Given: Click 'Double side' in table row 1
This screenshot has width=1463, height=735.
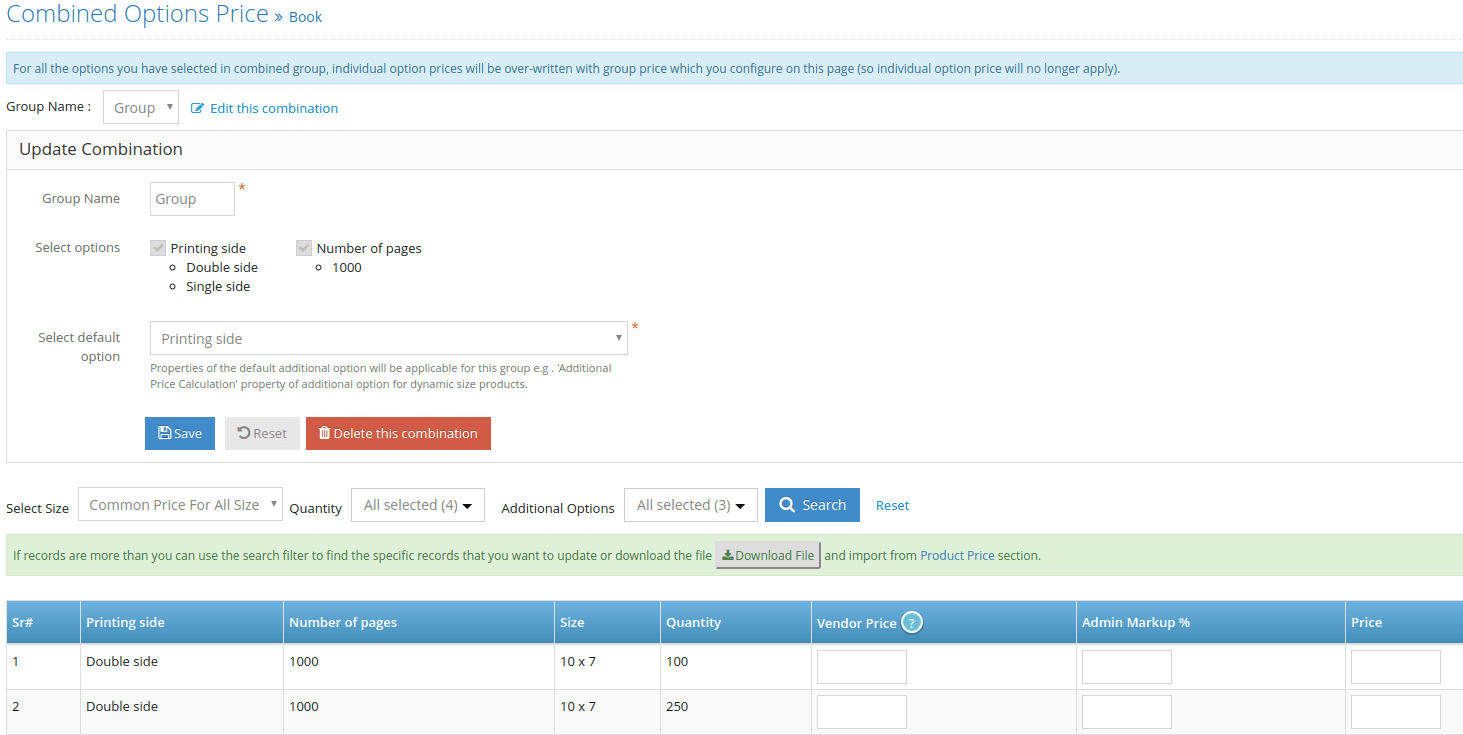Looking at the screenshot, I should click(122, 661).
